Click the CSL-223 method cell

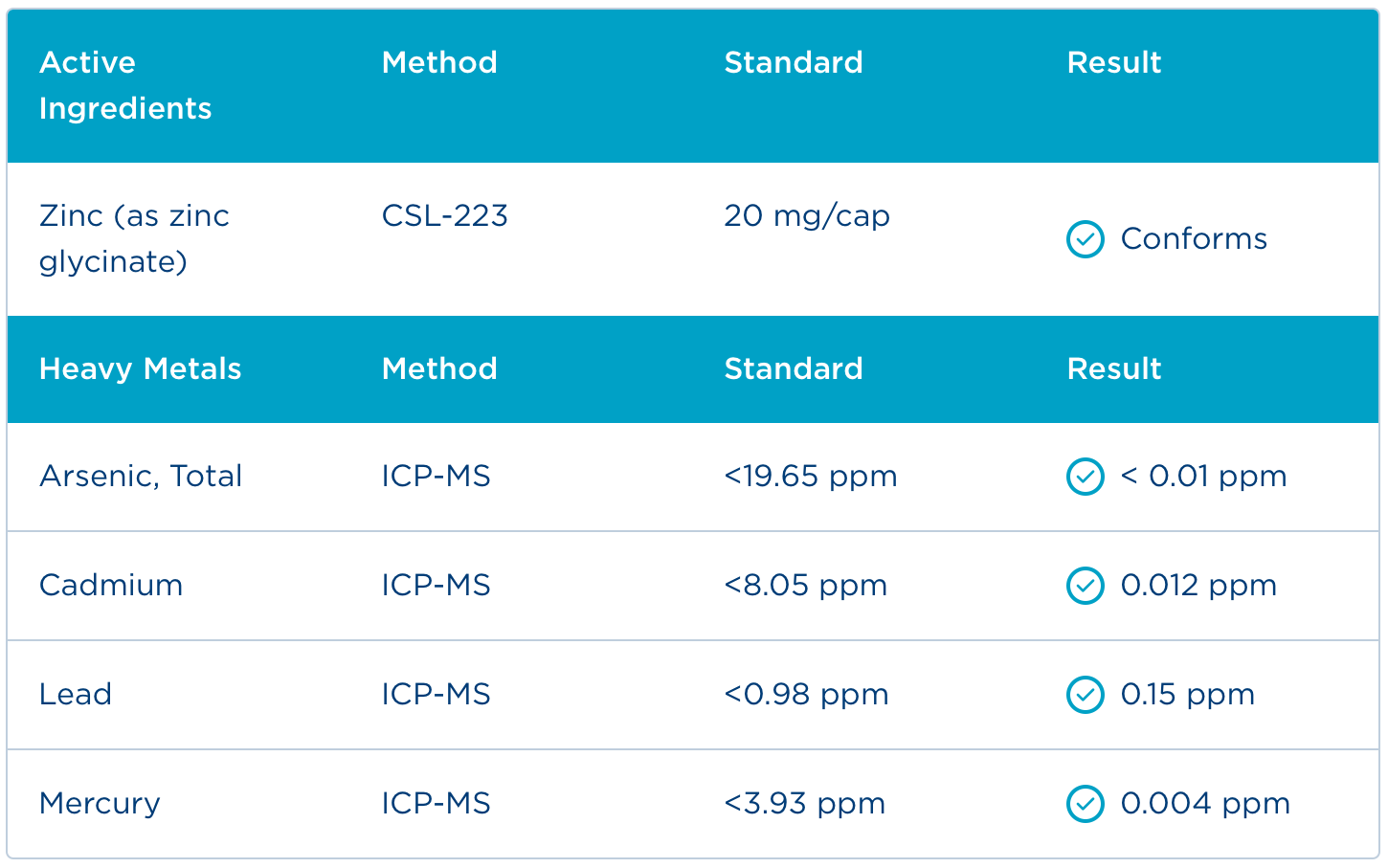coord(444,216)
